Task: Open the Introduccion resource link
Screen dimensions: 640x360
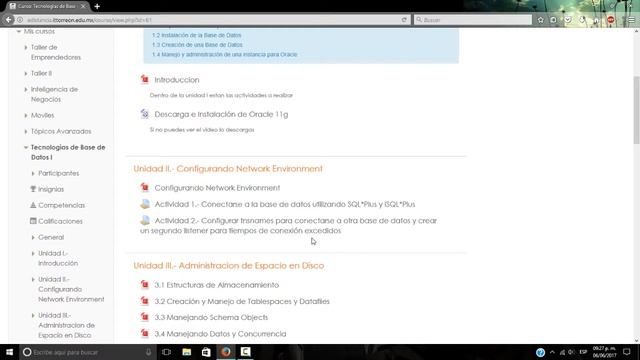Action: coord(177,80)
